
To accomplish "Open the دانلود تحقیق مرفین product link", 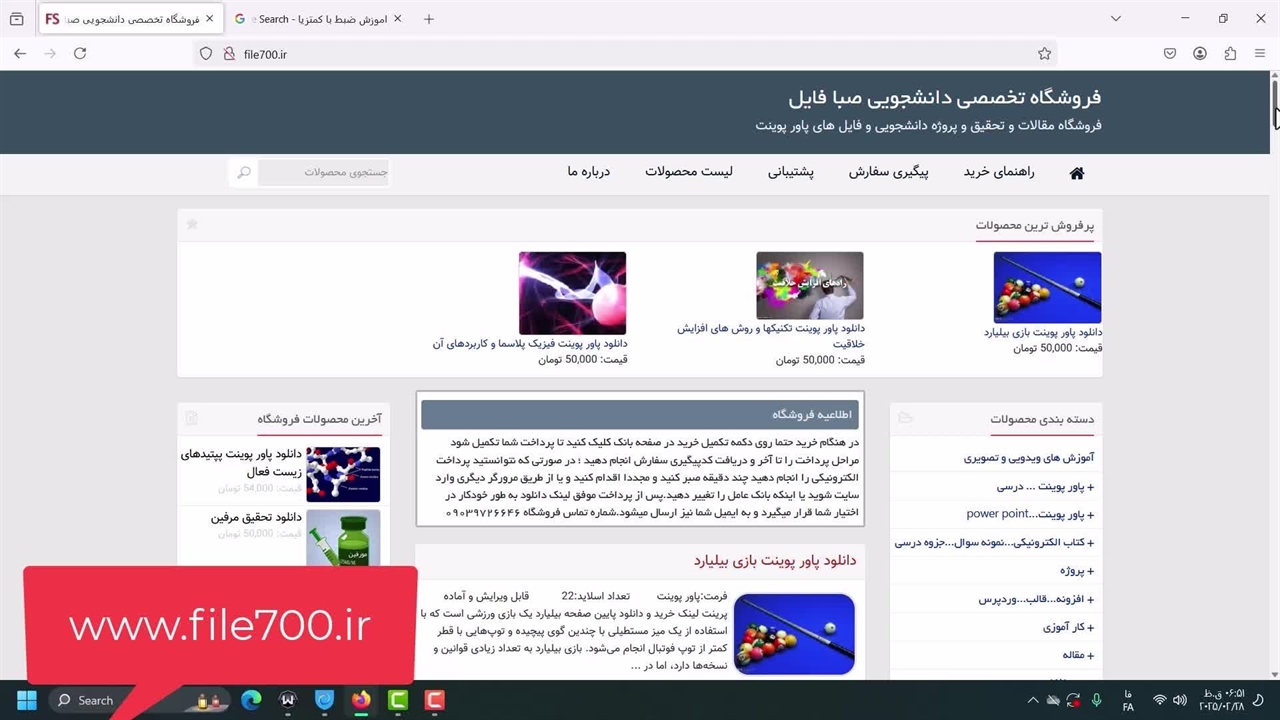I will point(256,517).
